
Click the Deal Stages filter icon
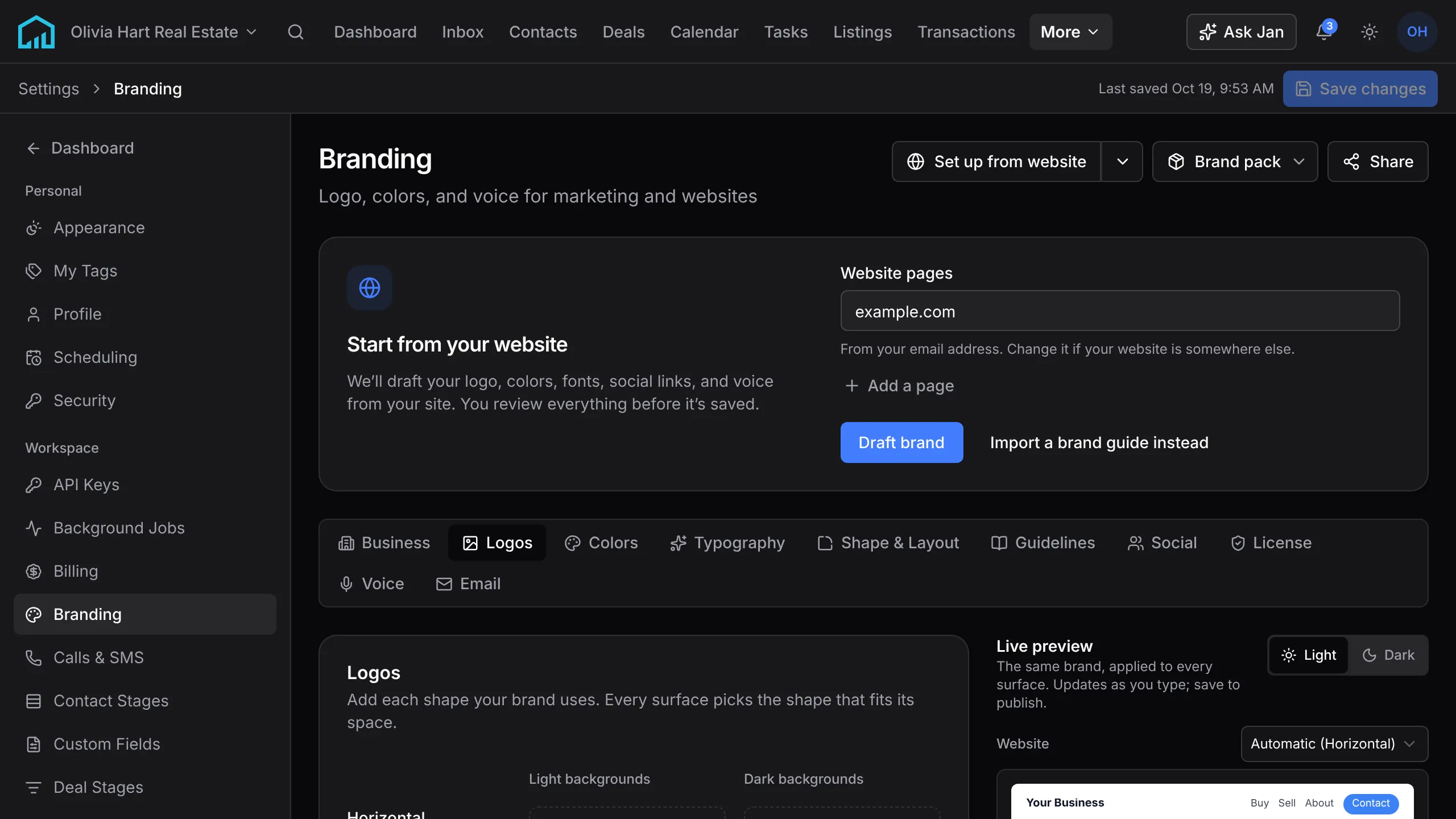pos(34,788)
